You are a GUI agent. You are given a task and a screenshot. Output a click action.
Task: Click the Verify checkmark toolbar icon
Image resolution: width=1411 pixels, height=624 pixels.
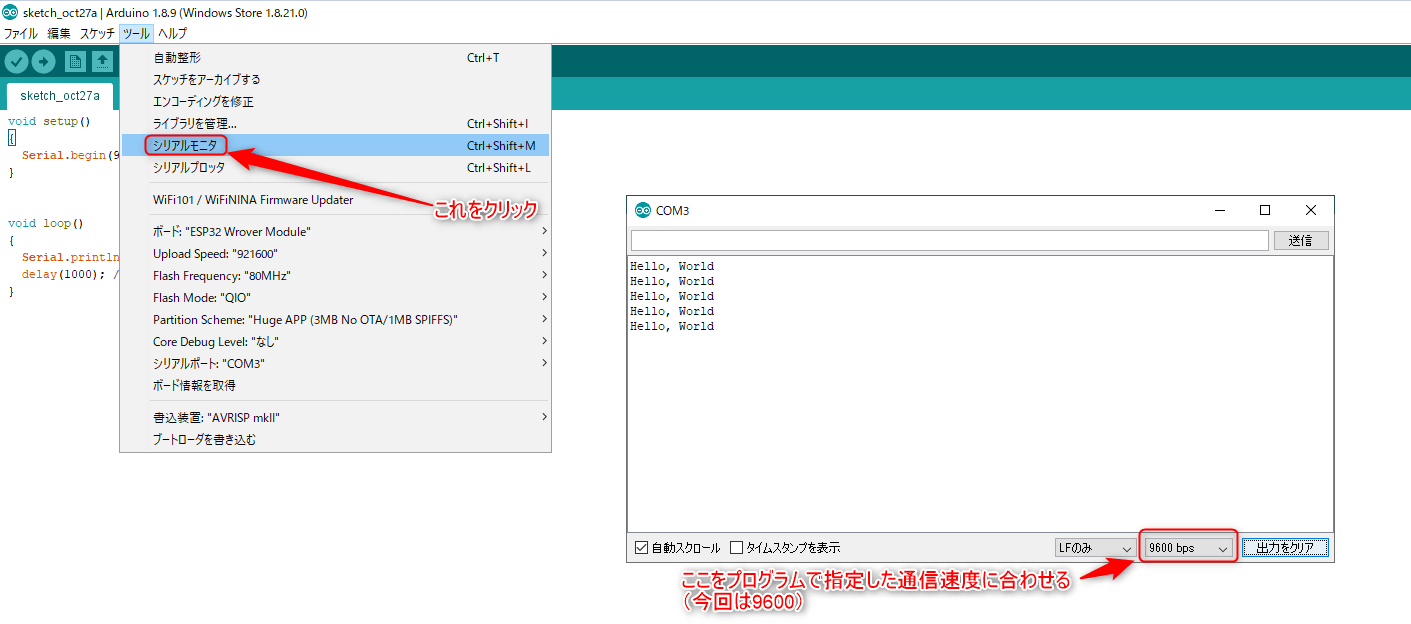point(16,62)
